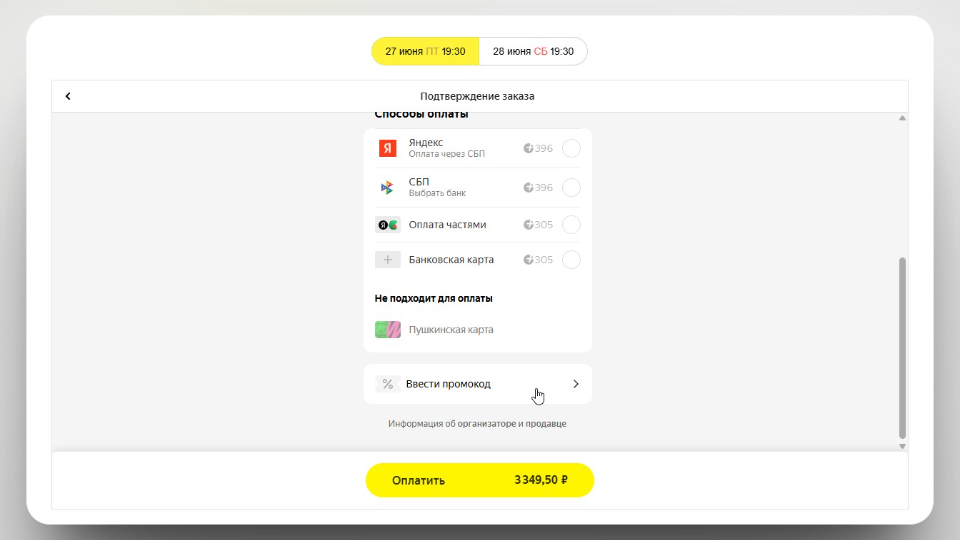
Task: Select the Яндекс payment radio button
Action: 571,148
